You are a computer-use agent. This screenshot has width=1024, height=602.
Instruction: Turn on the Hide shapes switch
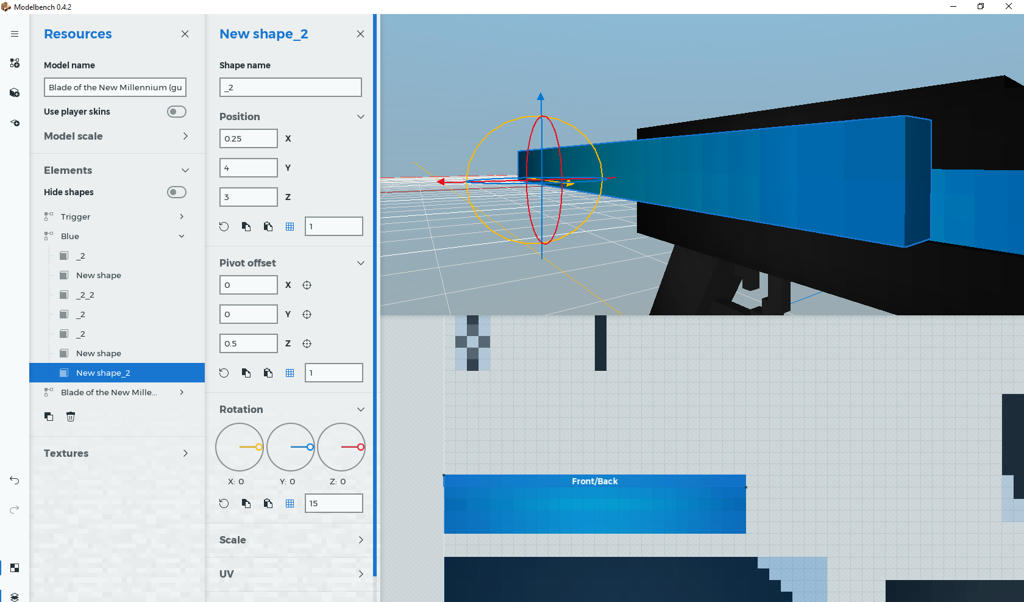point(176,192)
